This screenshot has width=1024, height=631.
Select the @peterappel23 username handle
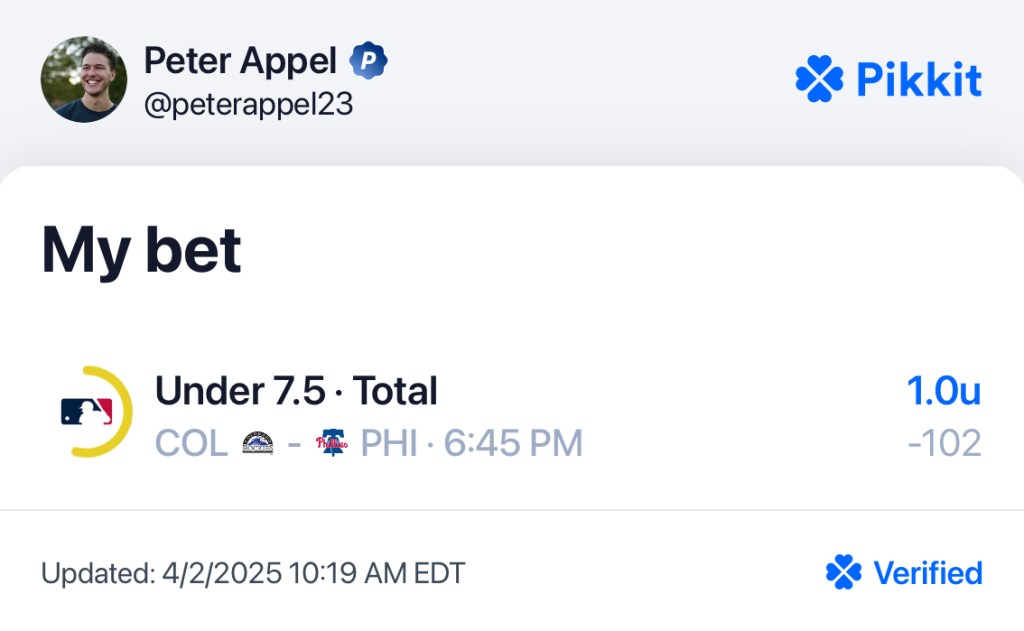coord(248,104)
